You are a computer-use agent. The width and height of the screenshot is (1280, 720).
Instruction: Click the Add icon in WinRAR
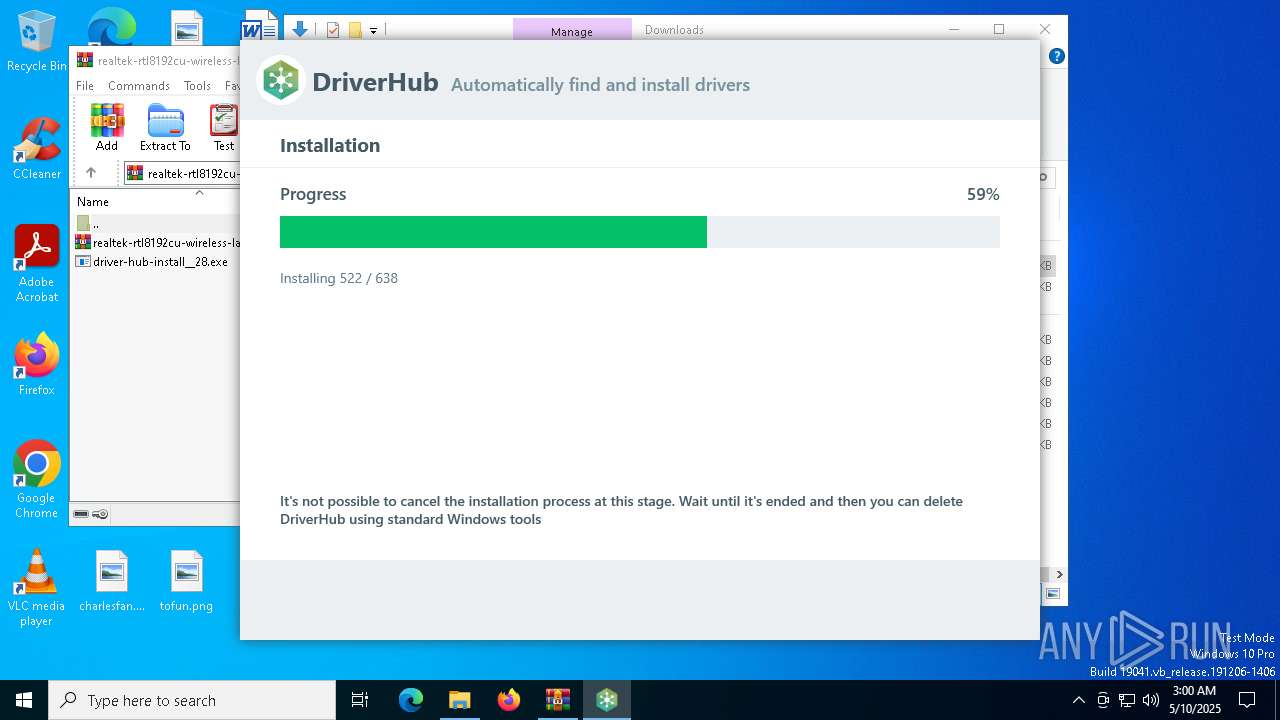click(x=107, y=128)
